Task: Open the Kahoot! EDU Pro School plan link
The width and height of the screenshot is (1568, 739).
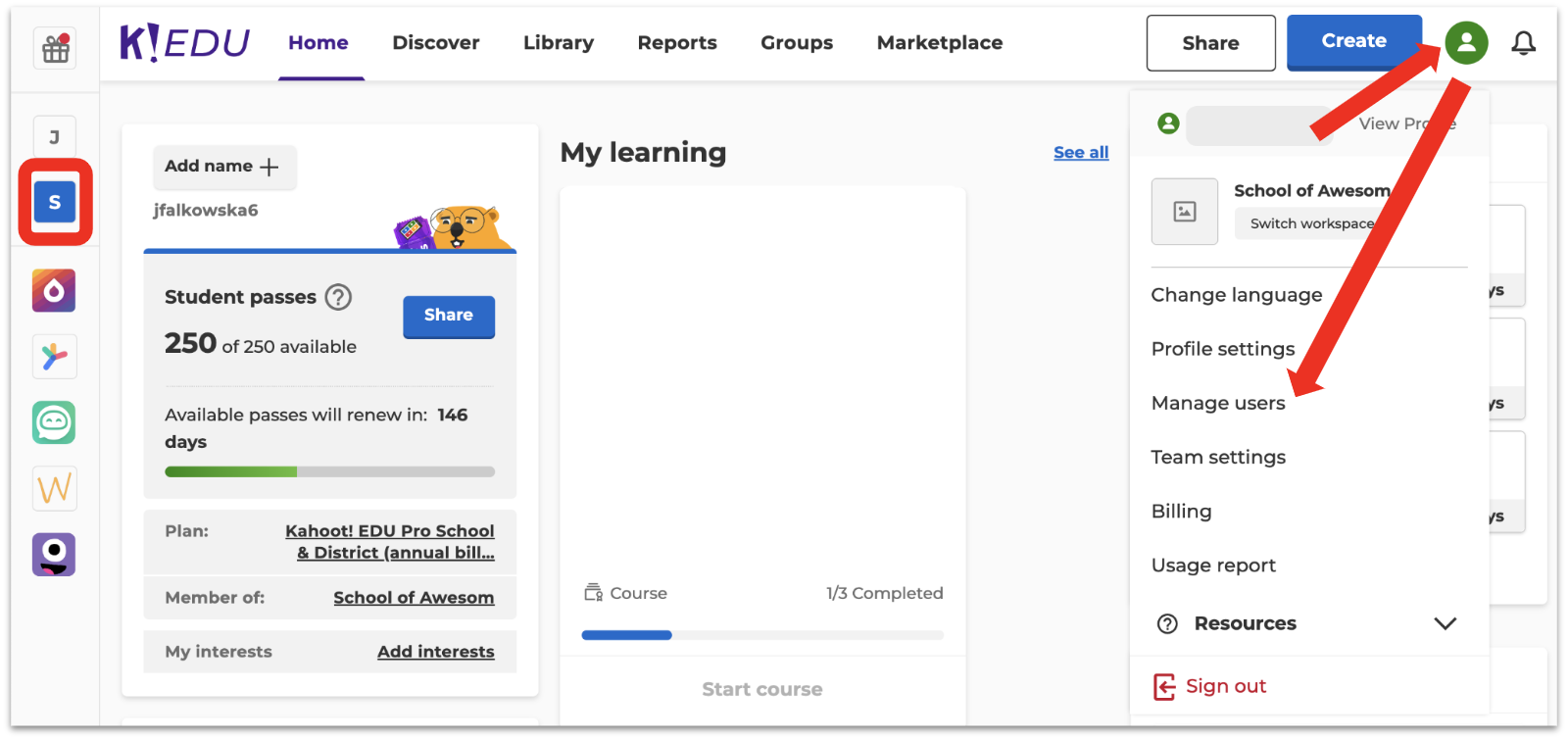Action: click(x=390, y=542)
